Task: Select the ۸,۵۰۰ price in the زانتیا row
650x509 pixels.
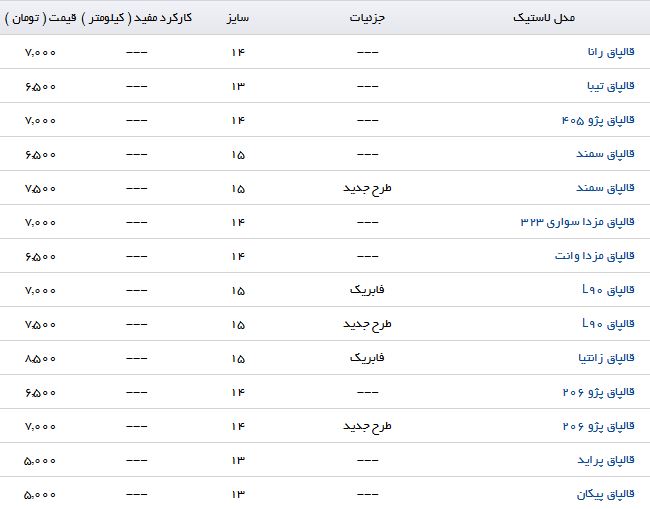Action: click(40, 359)
